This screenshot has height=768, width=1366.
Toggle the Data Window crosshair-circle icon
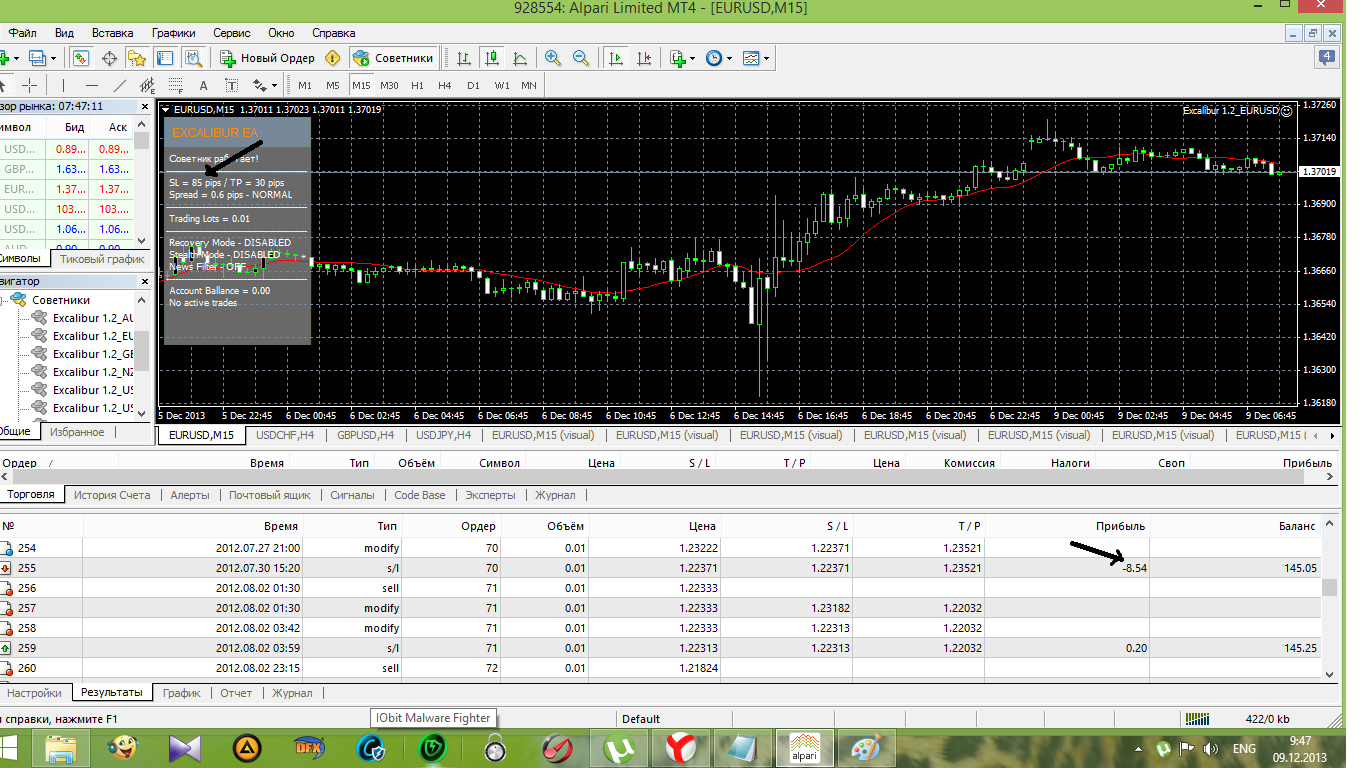110,58
